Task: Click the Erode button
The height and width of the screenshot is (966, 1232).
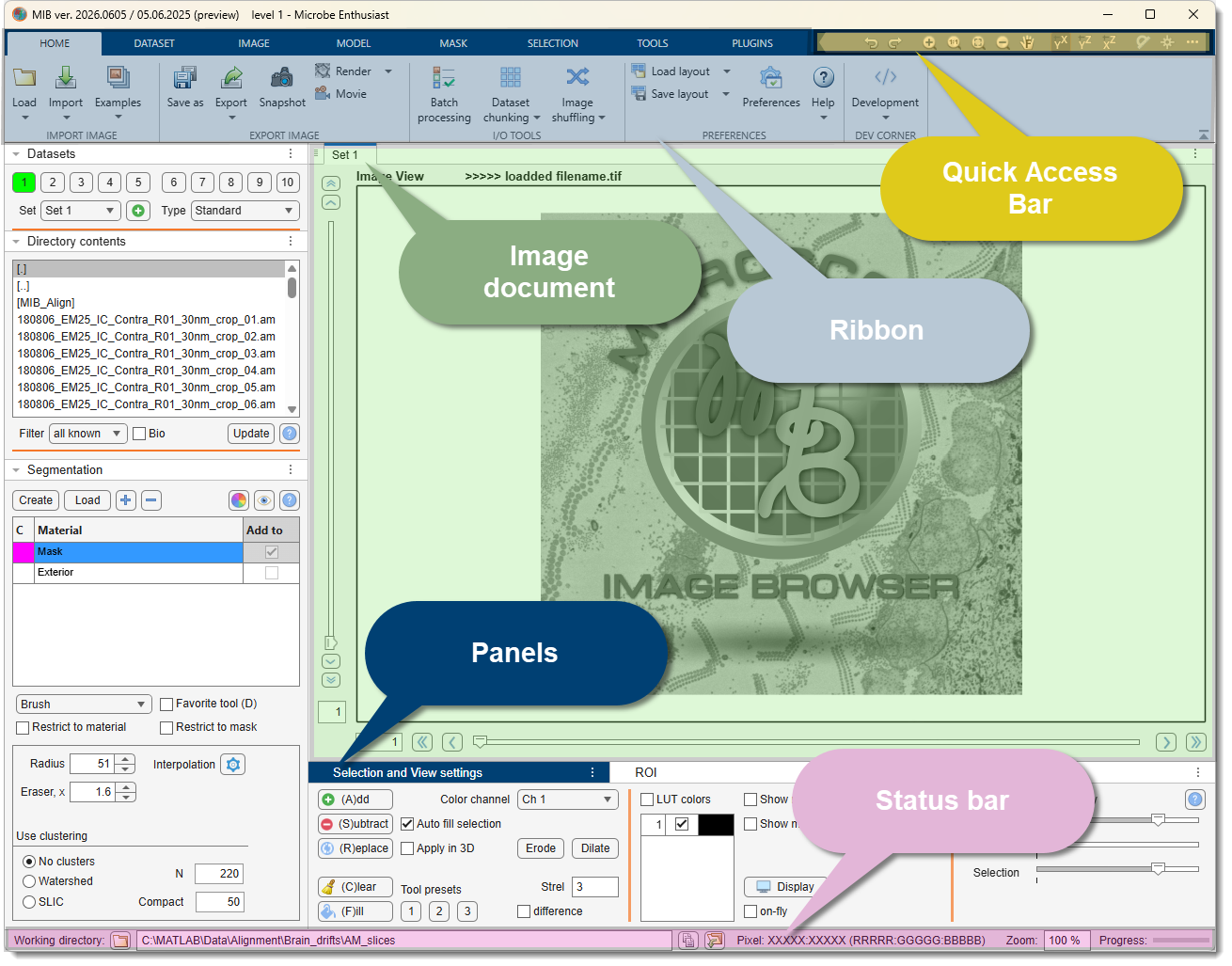Action: pos(541,848)
